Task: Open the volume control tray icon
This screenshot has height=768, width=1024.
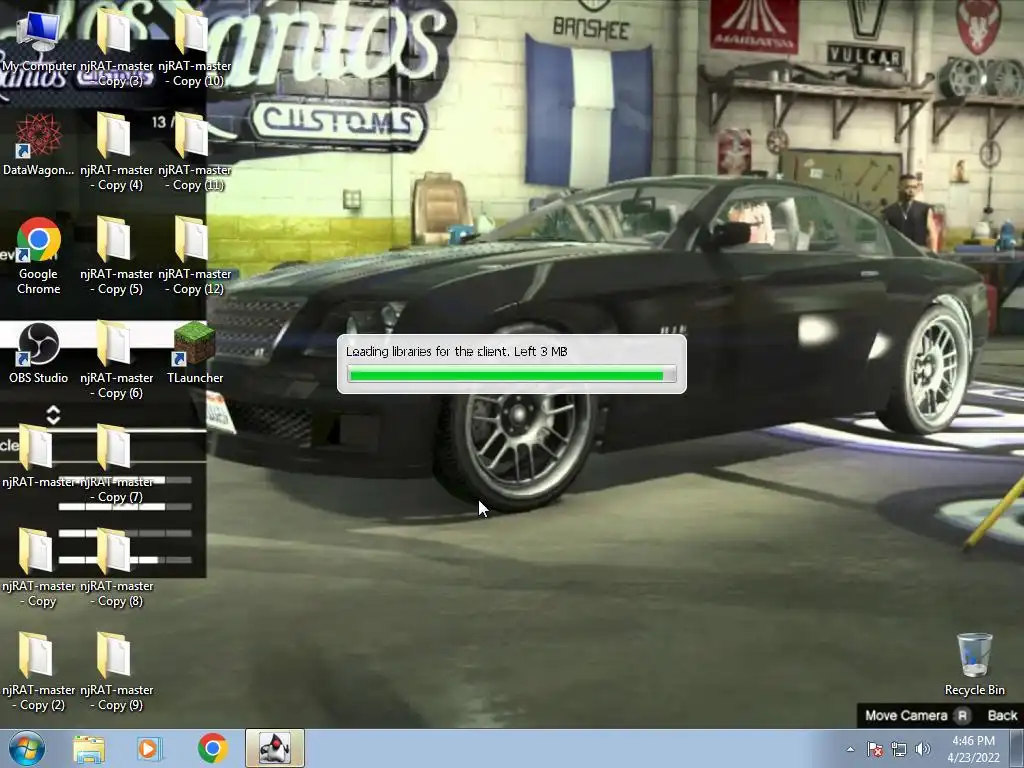Action: (x=922, y=749)
